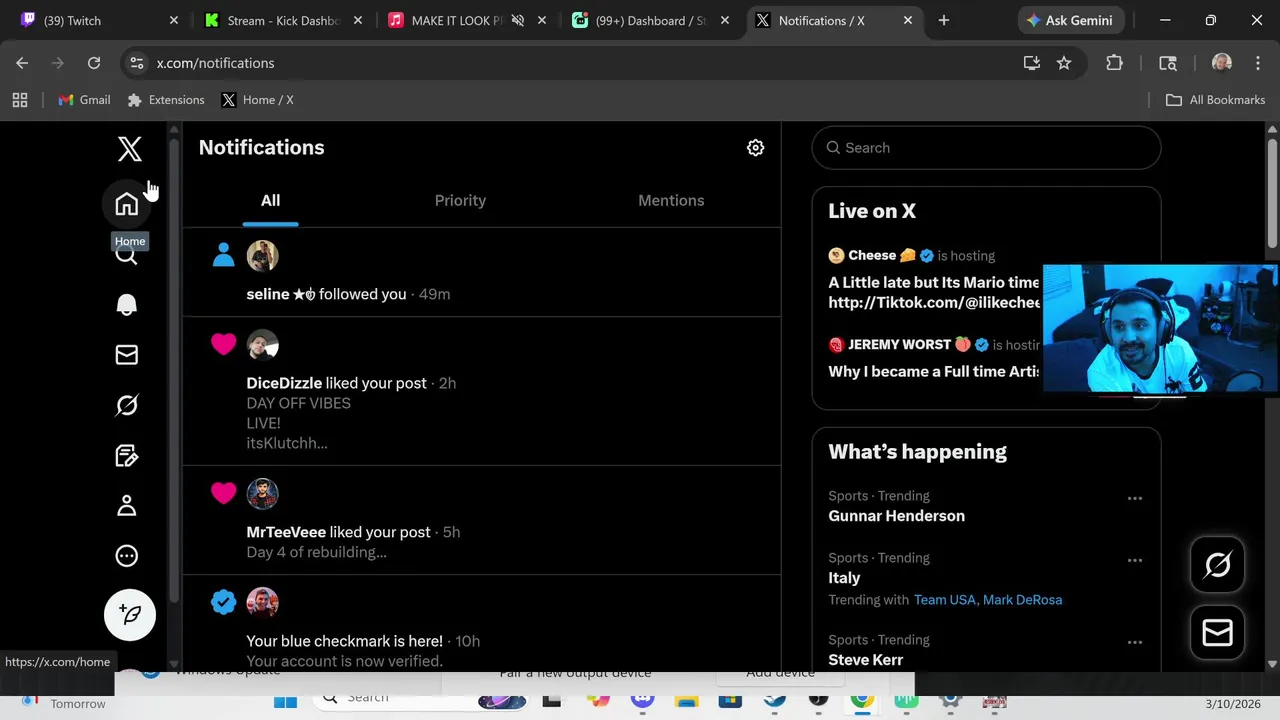
Task: Open the Notifications bell in the sidebar
Action: click(x=127, y=305)
